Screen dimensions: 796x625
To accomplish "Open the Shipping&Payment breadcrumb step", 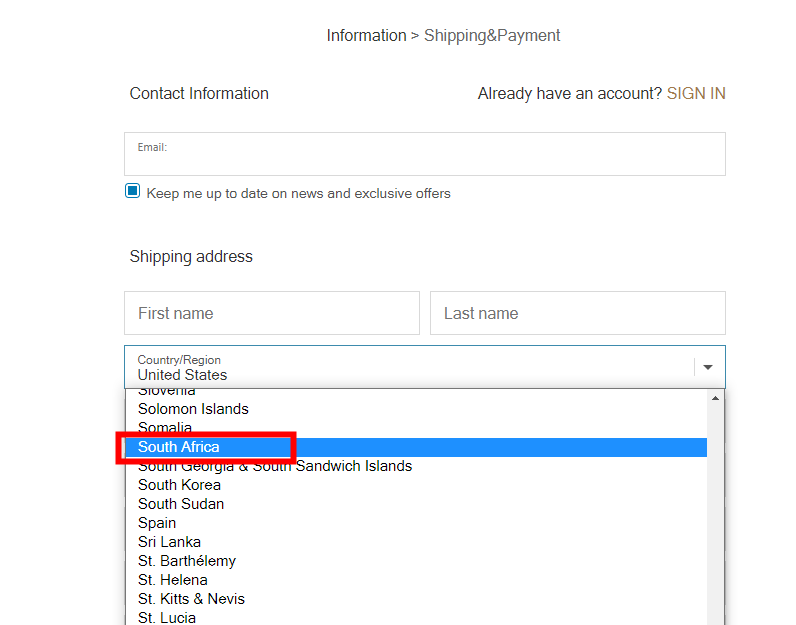I will [492, 36].
